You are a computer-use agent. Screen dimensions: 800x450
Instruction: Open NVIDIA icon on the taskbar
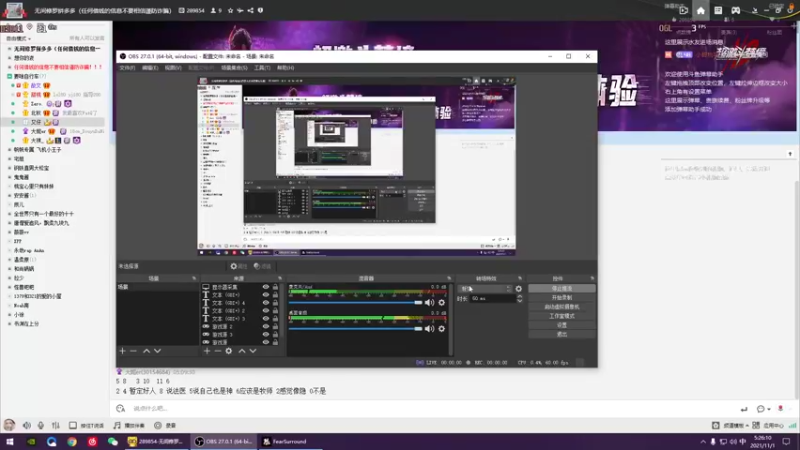[x=31, y=441]
